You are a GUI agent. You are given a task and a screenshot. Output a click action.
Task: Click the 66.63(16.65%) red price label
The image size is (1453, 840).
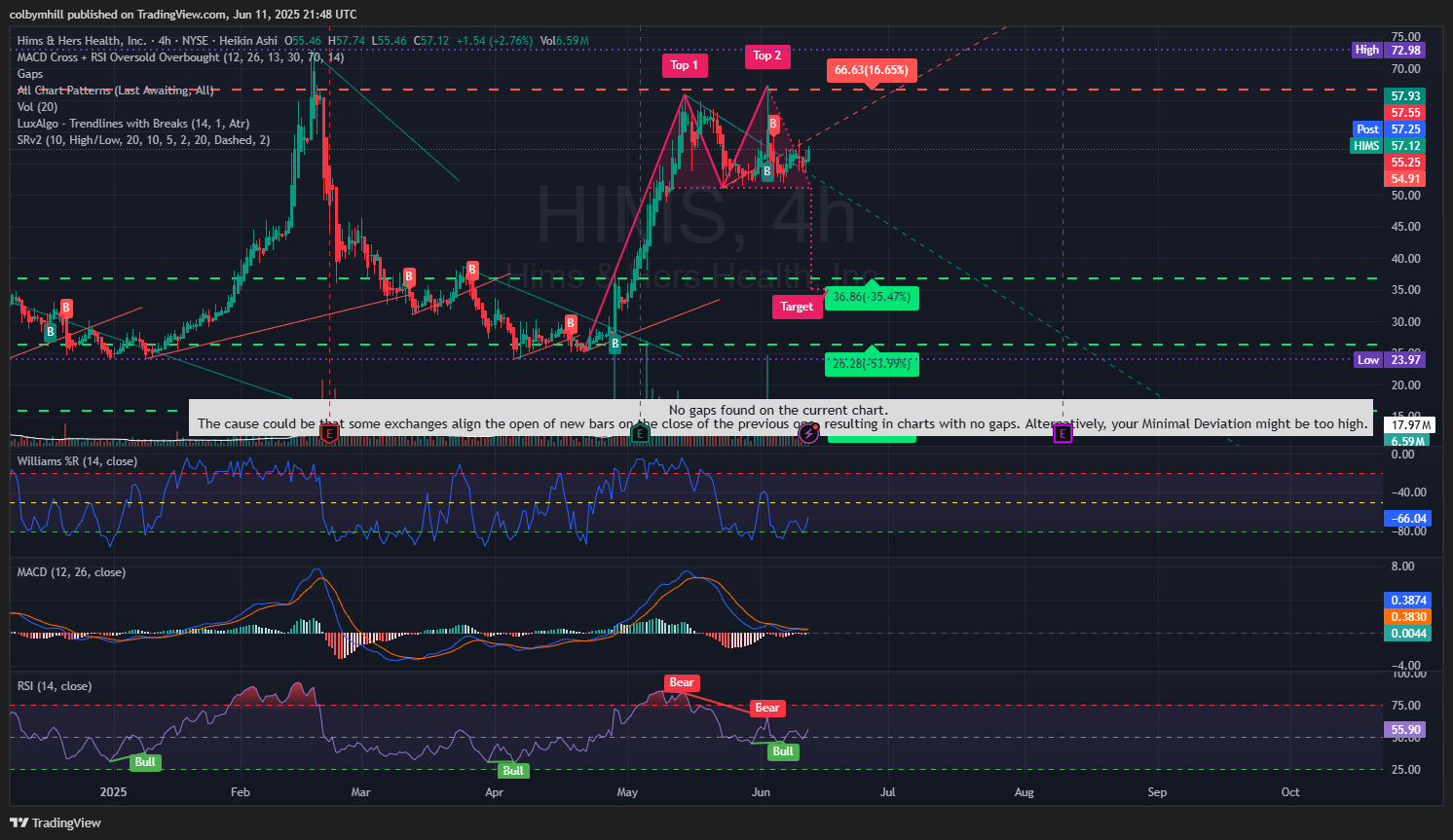click(x=872, y=70)
